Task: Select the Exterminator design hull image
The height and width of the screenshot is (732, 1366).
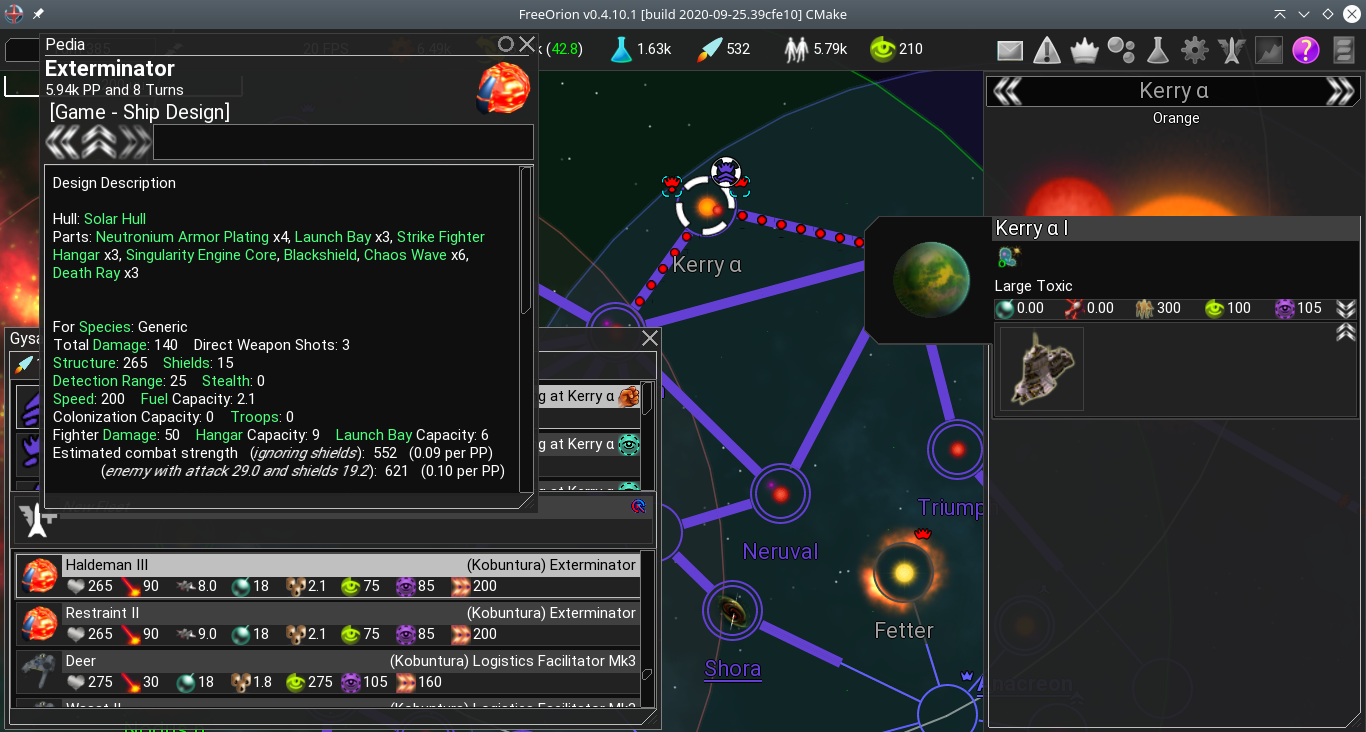Action: click(x=503, y=88)
